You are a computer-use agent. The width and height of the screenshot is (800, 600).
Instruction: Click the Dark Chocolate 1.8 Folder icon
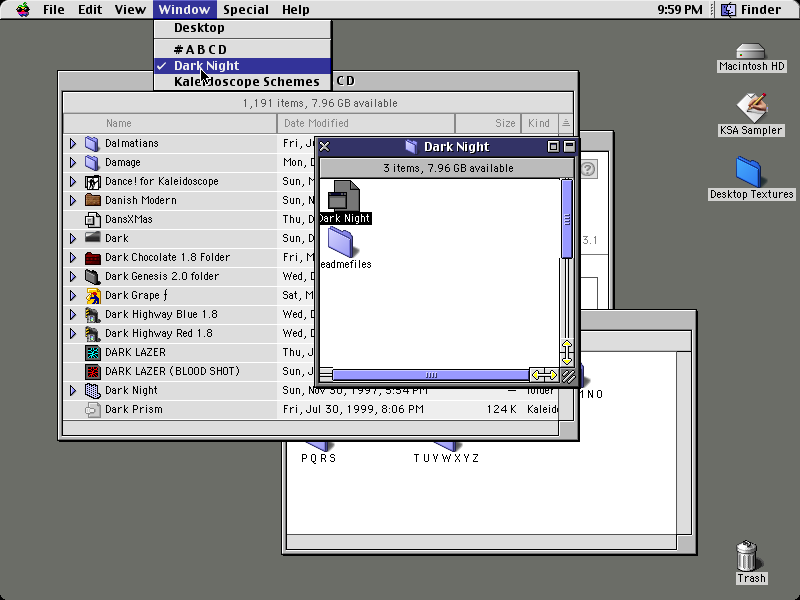coord(92,258)
